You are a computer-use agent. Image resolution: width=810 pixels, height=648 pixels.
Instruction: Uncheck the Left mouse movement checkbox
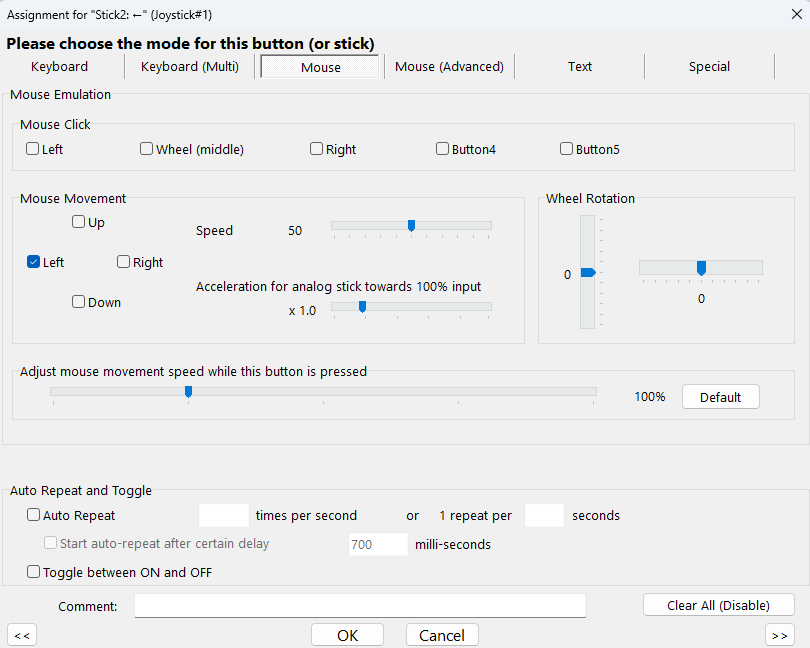pos(33,262)
